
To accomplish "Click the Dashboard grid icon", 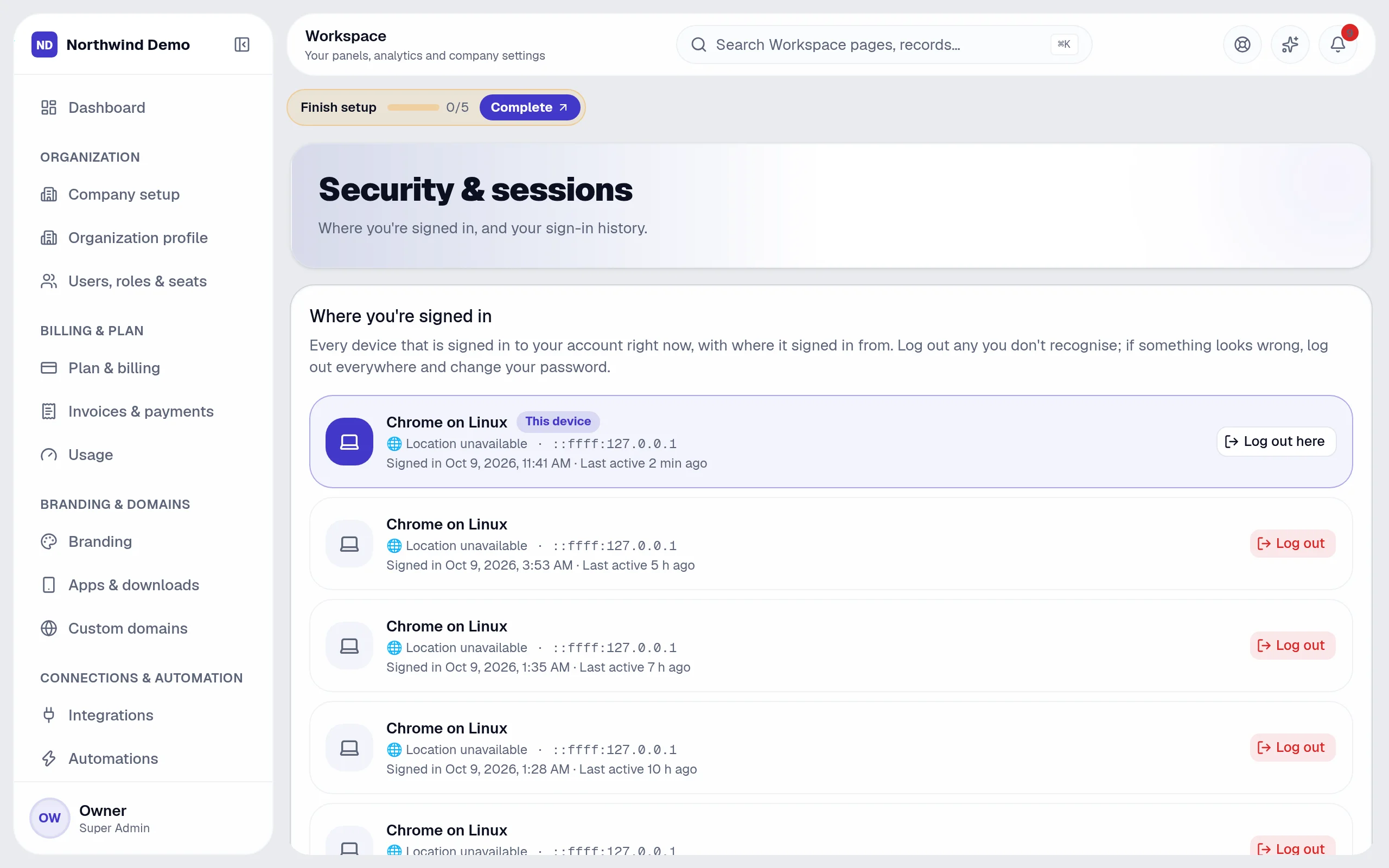I will (49, 107).
